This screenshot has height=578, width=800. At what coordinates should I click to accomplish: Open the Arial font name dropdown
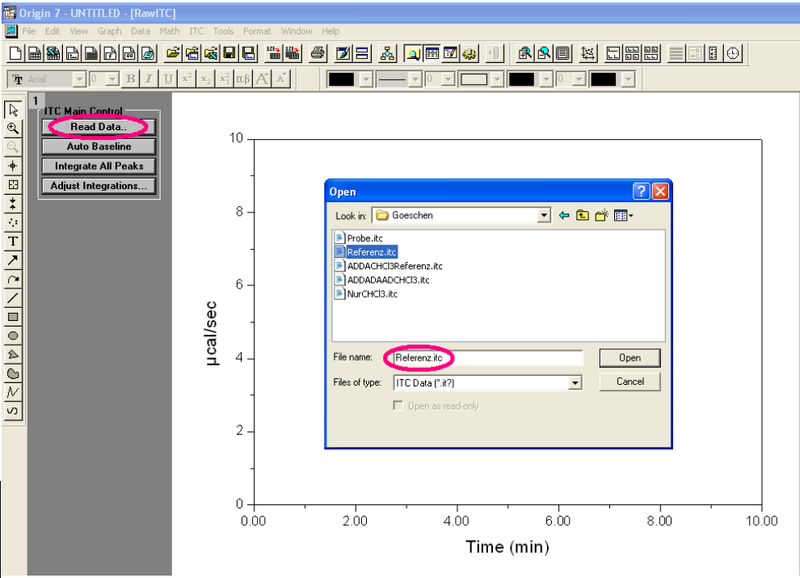tap(79, 79)
